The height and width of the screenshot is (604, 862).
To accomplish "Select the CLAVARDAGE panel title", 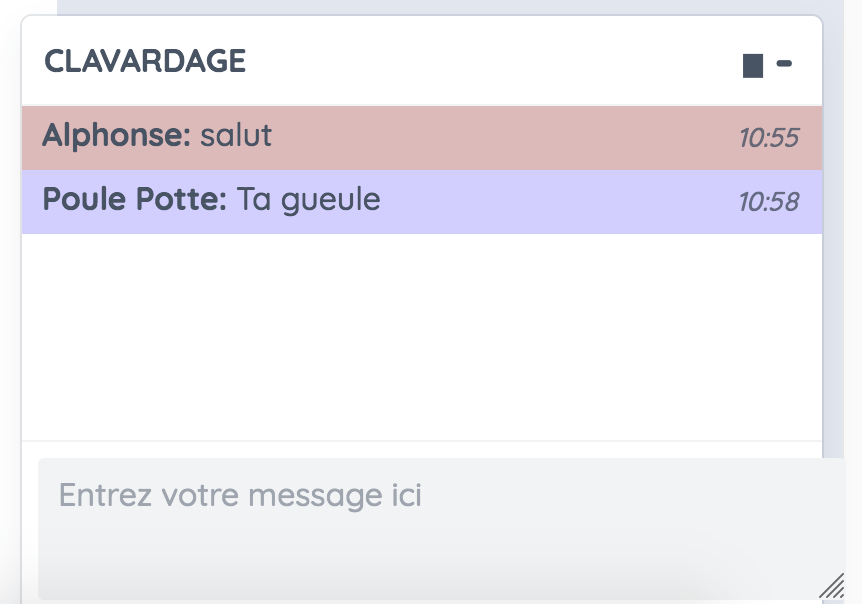I will pyautogui.click(x=143, y=61).
